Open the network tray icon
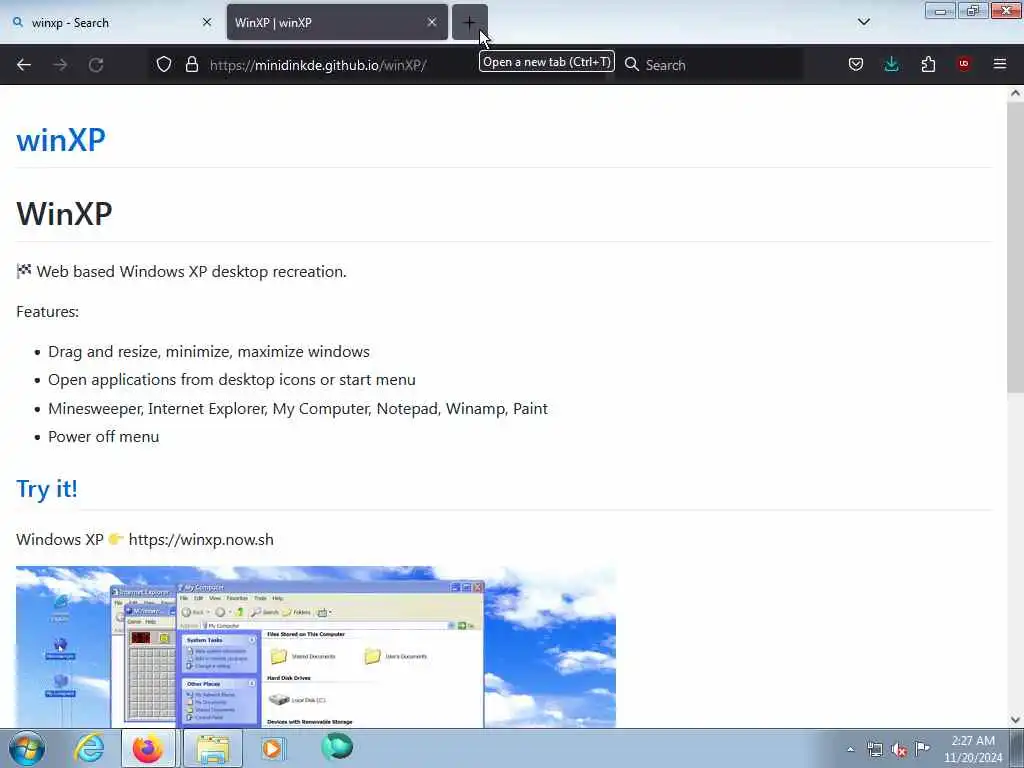The width and height of the screenshot is (1024, 768). (874, 749)
